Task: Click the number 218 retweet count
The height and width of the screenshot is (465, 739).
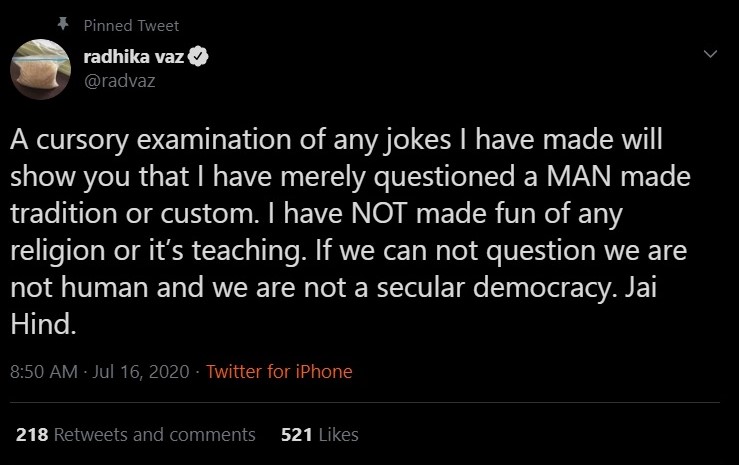Action: (31, 435)
